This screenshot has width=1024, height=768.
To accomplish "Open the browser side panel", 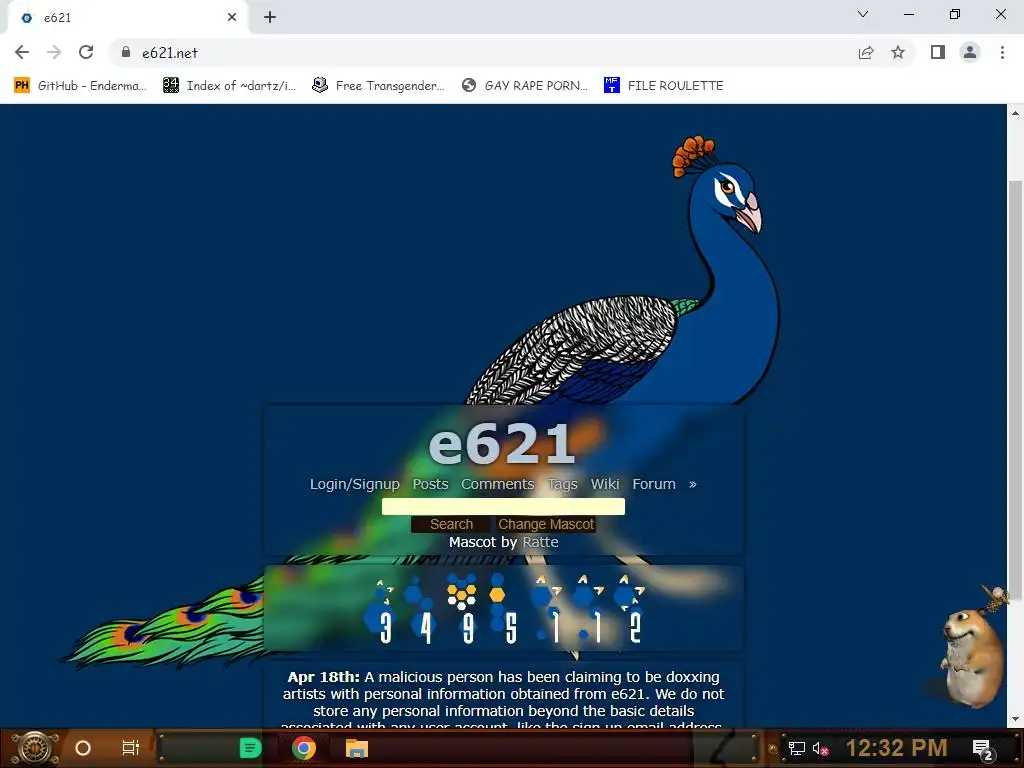I will point(938,52).
